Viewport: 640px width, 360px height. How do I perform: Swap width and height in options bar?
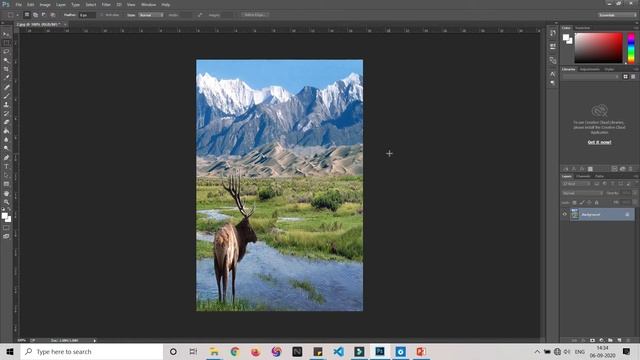point(200,15)
